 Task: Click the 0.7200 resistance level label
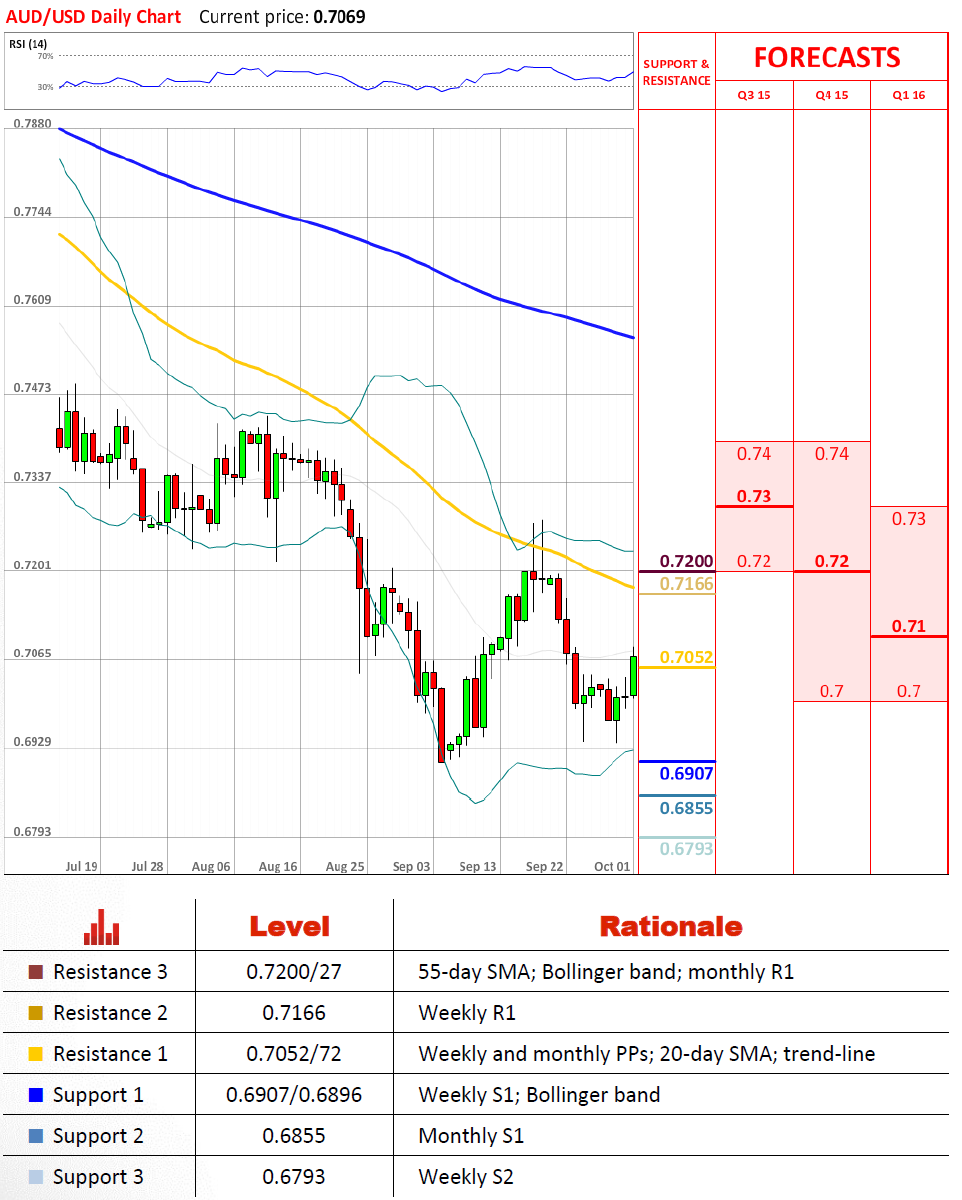coord(686,560)
